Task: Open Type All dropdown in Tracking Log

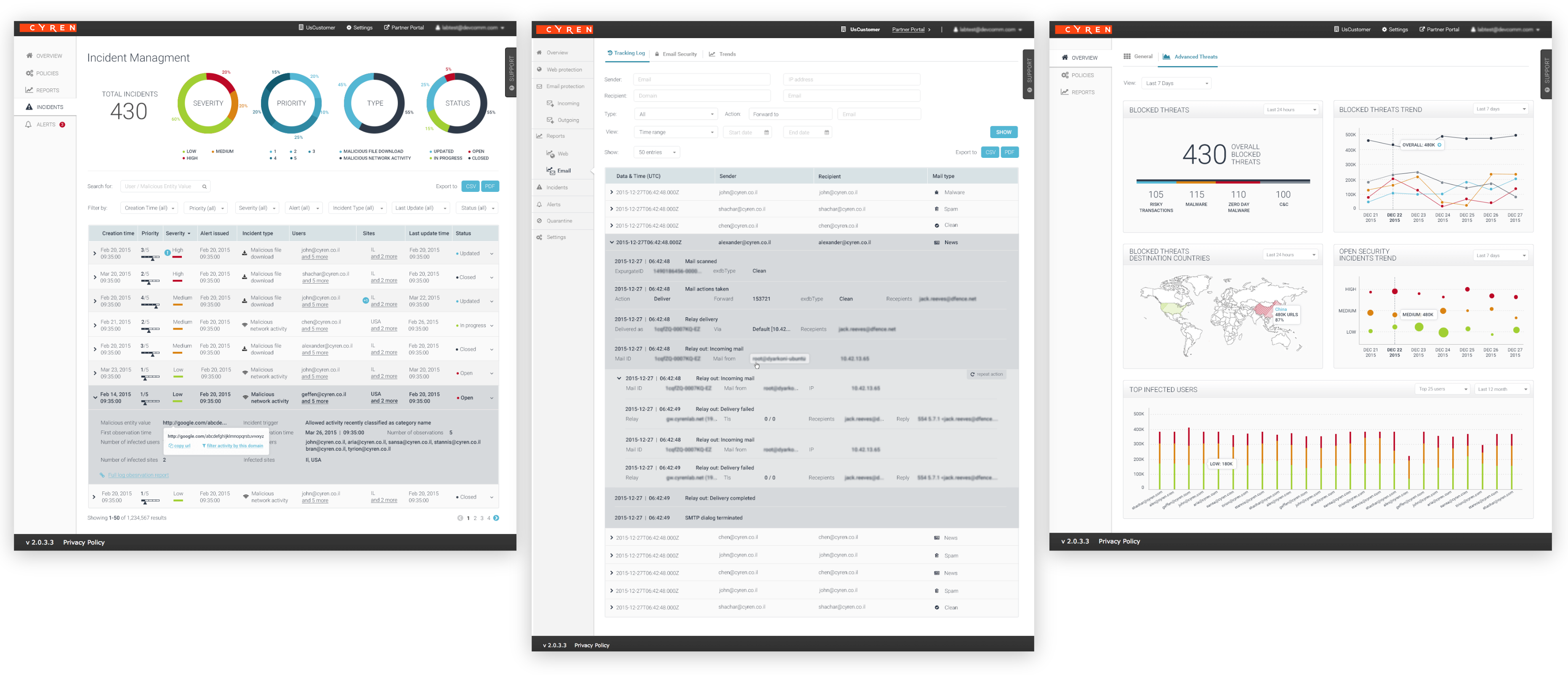Action: pyautogui.click(x=676, y=114)
